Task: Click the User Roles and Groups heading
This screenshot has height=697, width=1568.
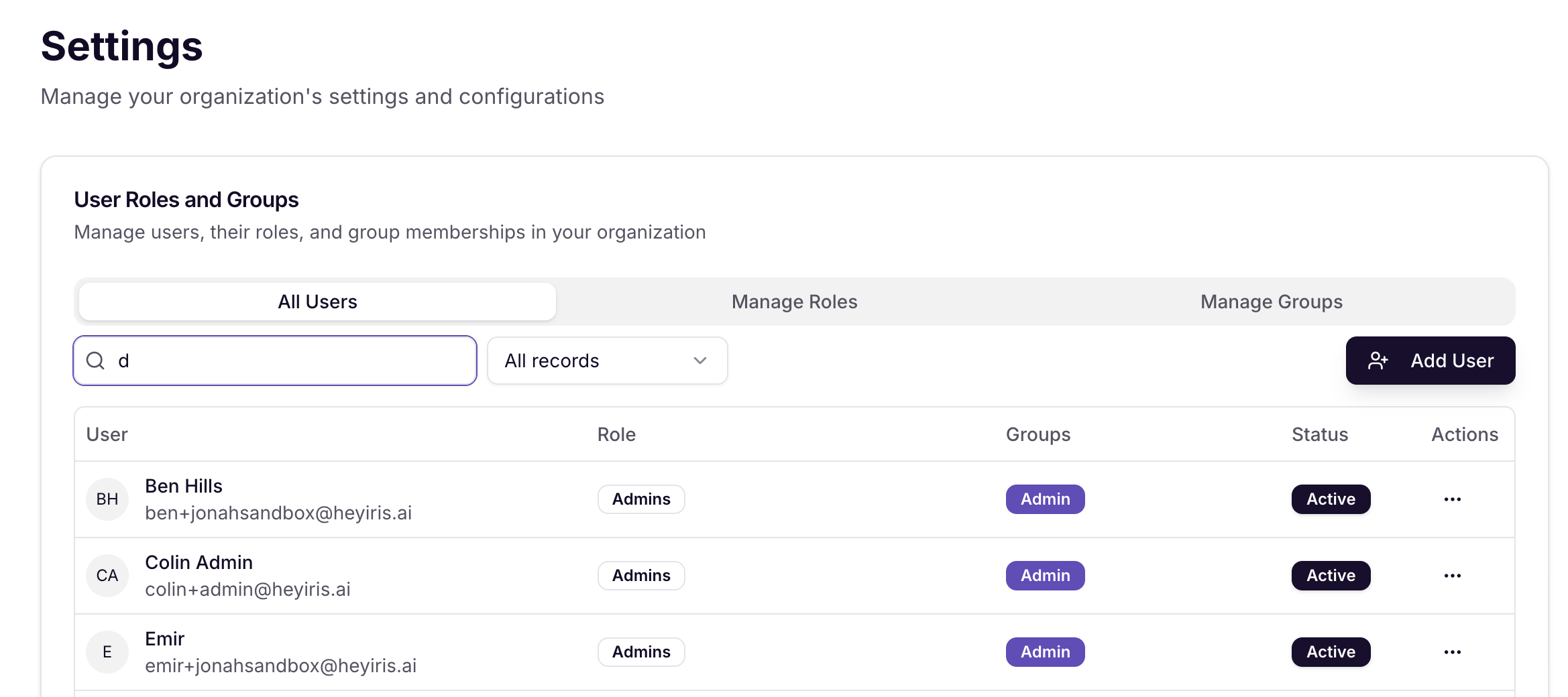Action: tap(186, 200)
